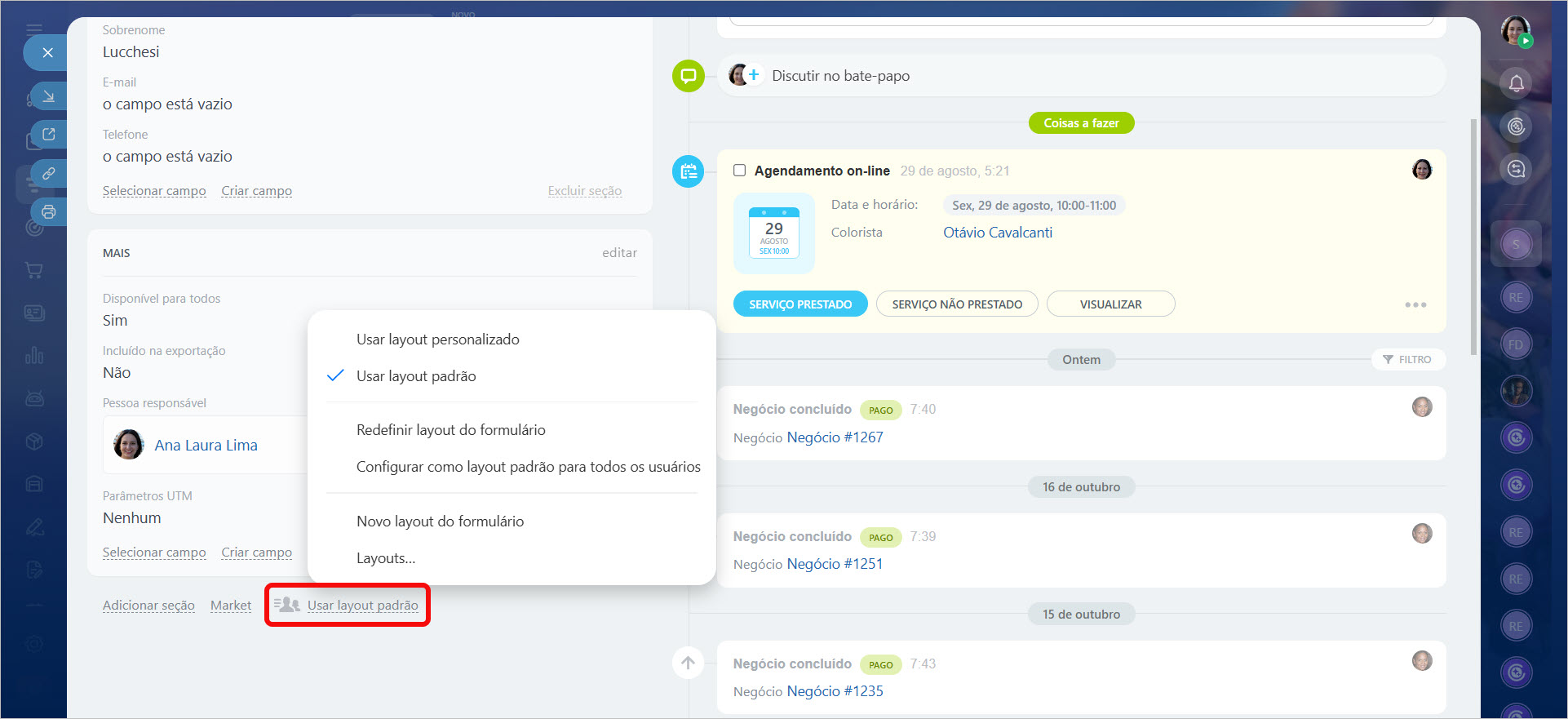The width and height of the screenshot is (1568, 719).
Task: Click the timeline vertical scrollbar
Action: click(x=1473, y=237)
